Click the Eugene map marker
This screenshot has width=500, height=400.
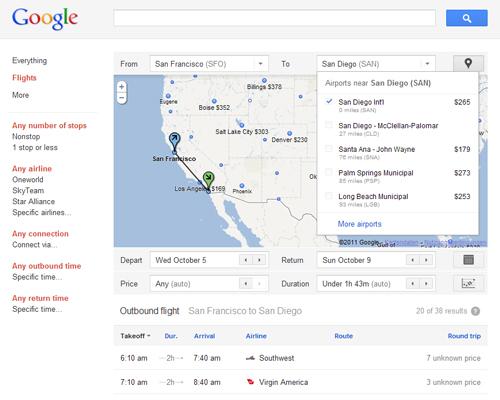[x=168, y=96]
